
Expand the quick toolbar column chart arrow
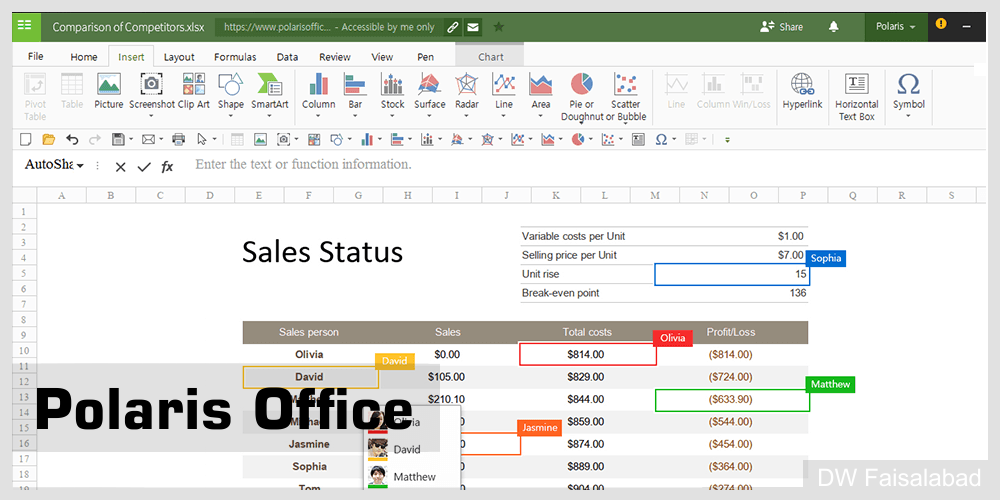coord(380,139)
